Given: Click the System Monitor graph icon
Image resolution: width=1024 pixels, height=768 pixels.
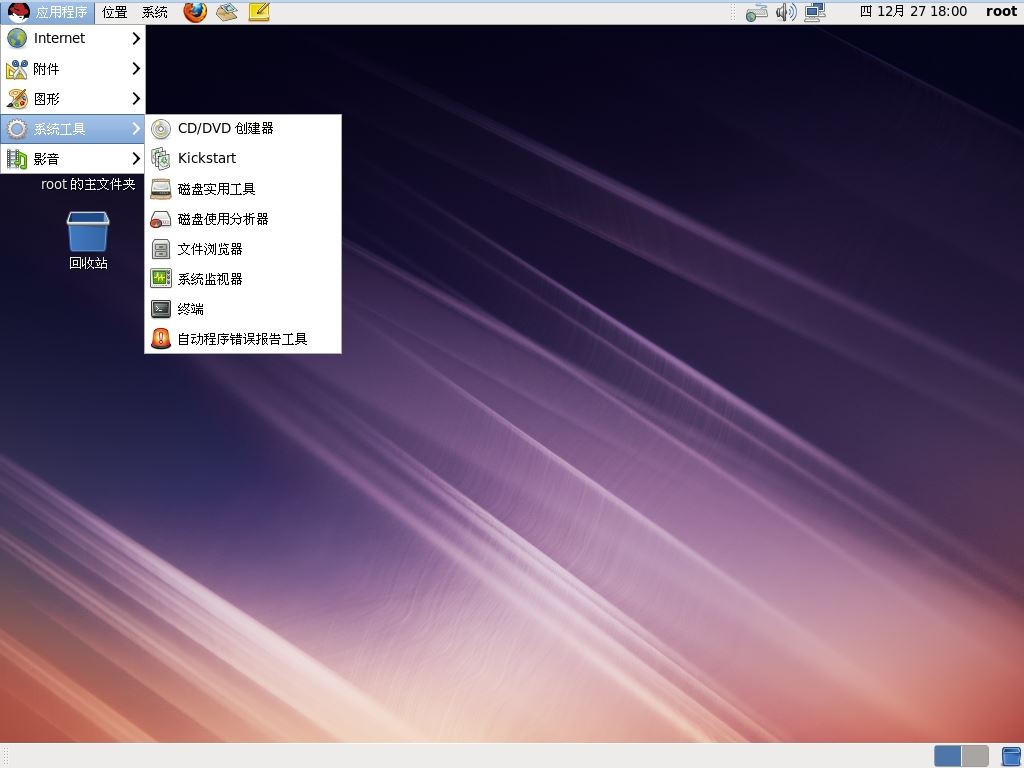Looking at the screenshot, I should pyautogui.click(x=161, y=279).
